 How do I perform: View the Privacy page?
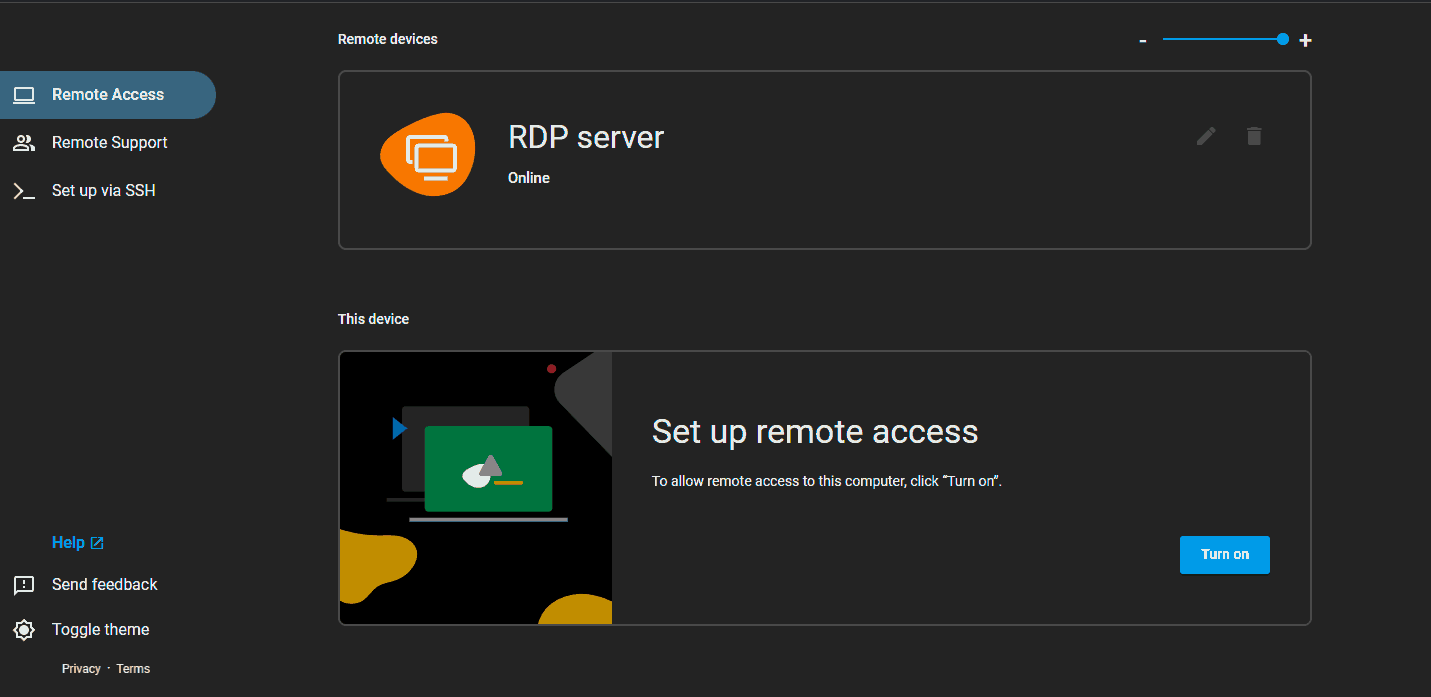click(81, 668)
